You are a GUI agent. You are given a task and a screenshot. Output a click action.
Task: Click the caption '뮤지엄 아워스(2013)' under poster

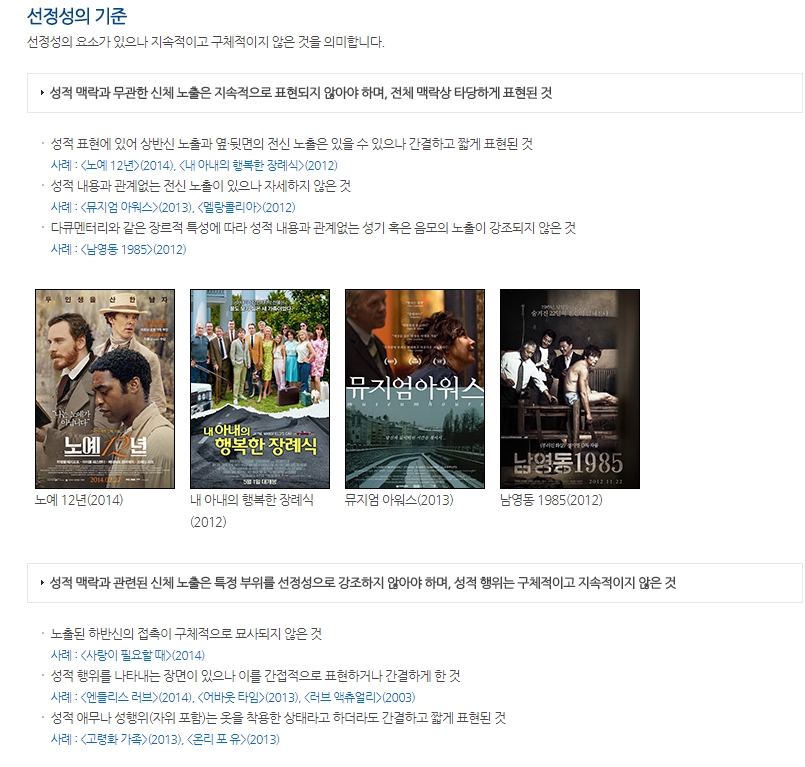point(398,500)
